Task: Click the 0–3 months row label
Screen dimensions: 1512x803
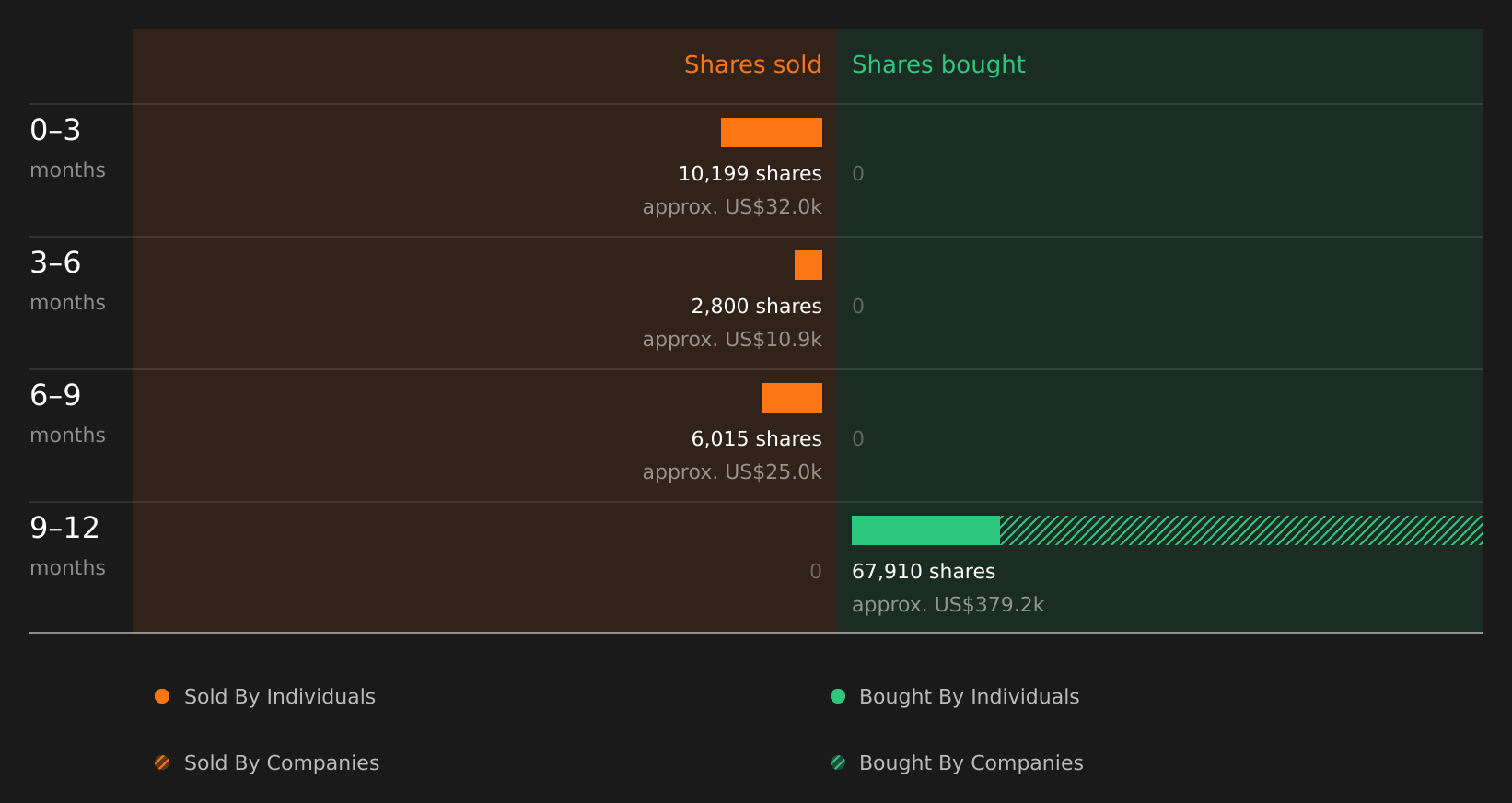Action: tap(67, 148)
